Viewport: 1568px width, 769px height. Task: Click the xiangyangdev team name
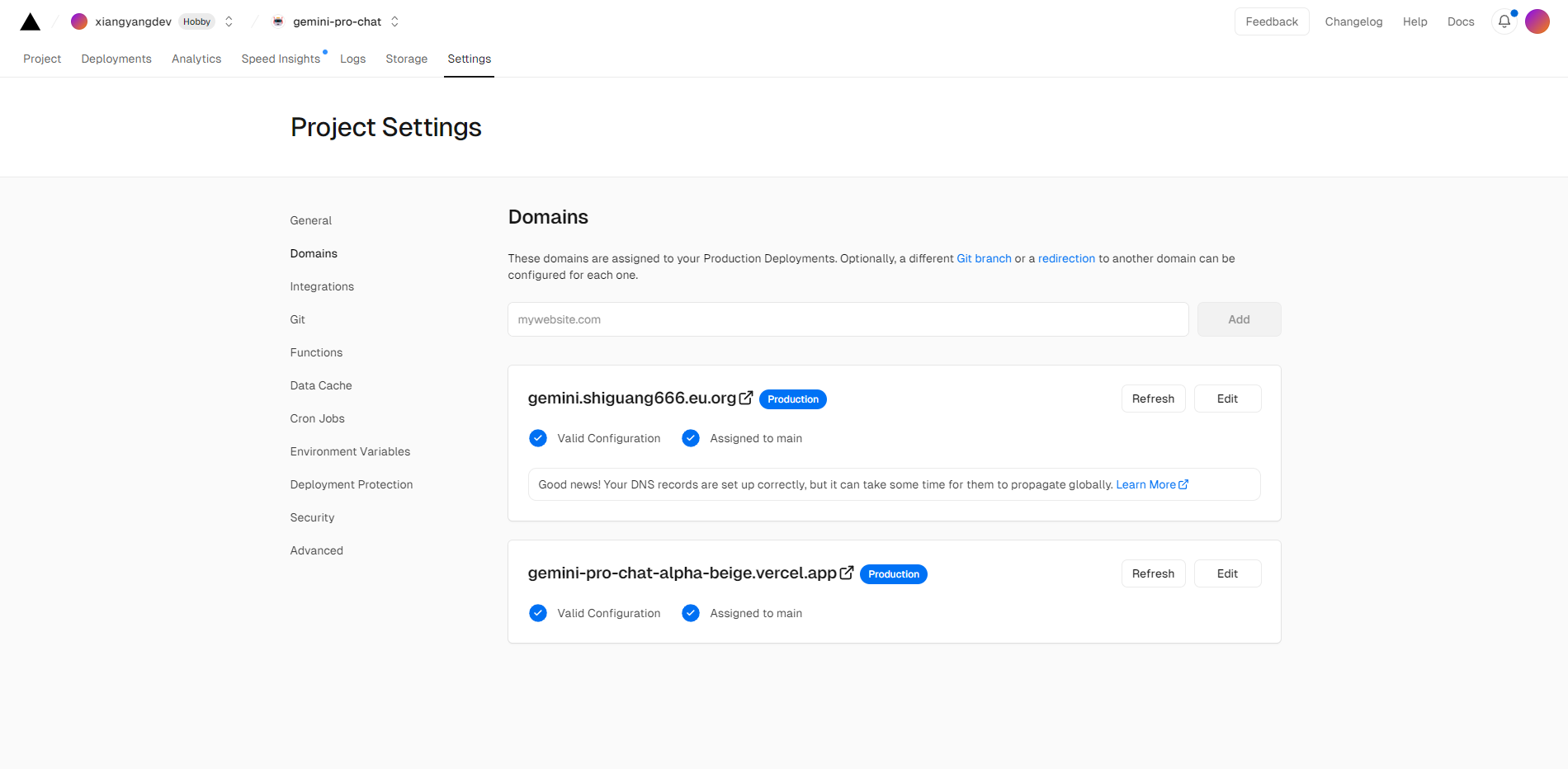point(133,21)
